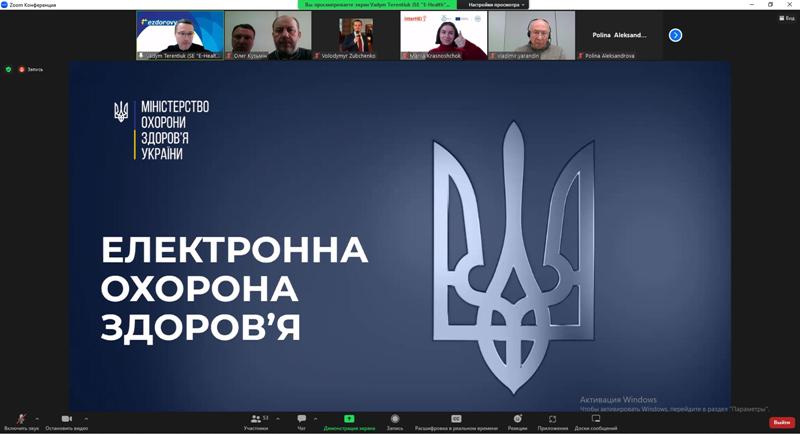This screenshot has width=800, height=434.
Task: Minimize the Zoom conference window
Action: (x=752, y=5)
